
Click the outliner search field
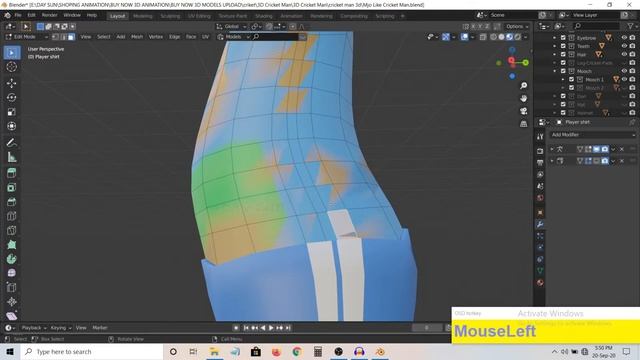(596, 26)
